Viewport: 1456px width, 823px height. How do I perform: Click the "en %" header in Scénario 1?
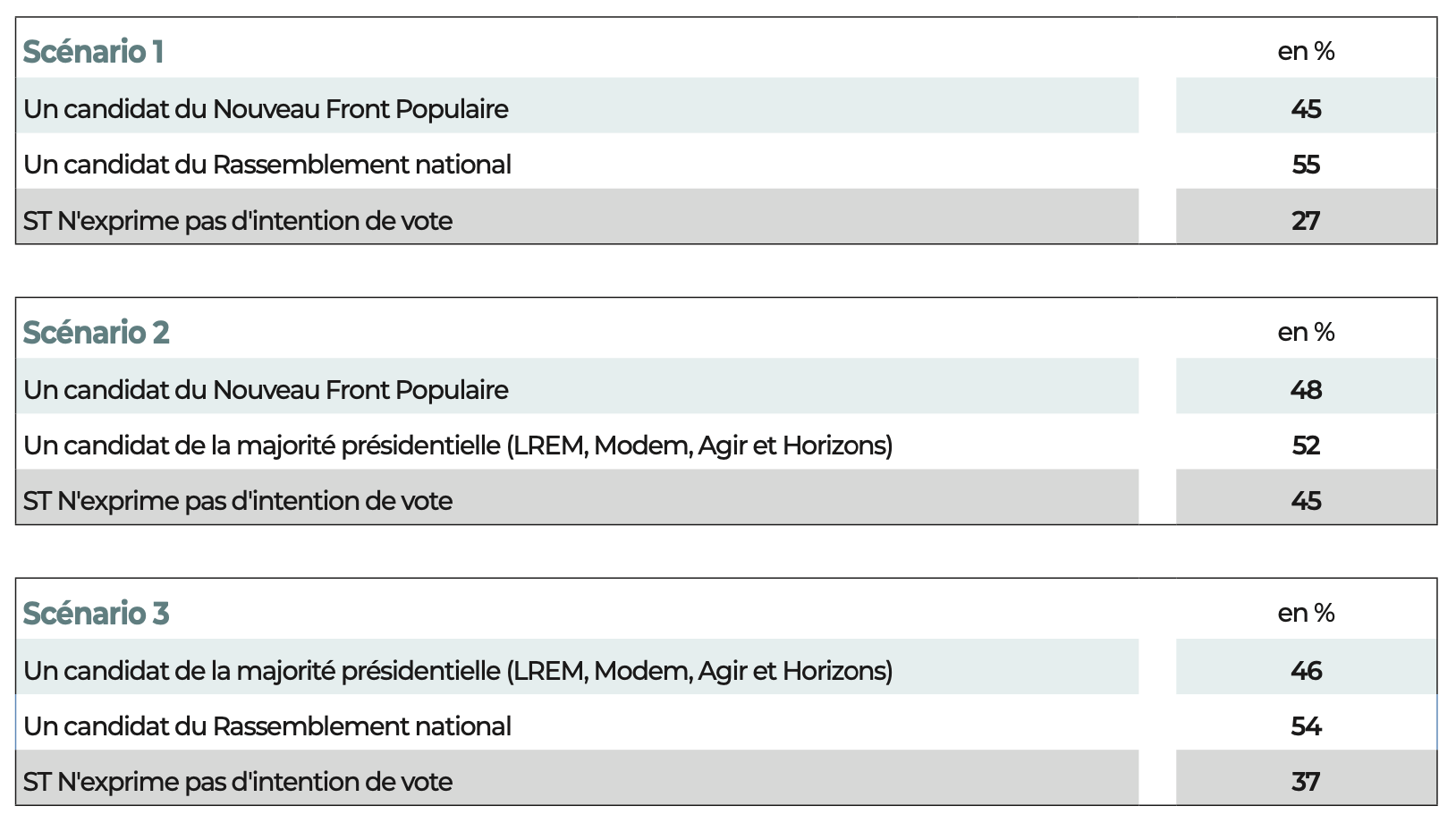pyautogui.click(x=1306, y=52)
